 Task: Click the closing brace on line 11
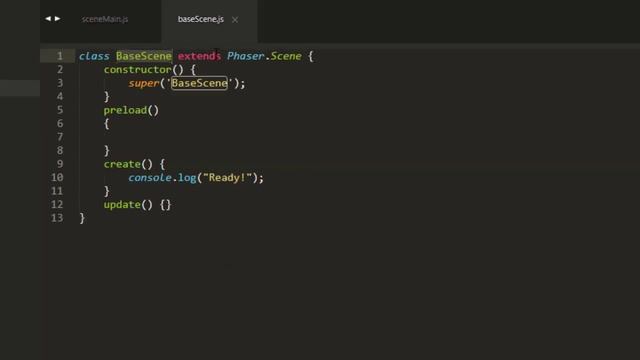click(x=107, y=191)
